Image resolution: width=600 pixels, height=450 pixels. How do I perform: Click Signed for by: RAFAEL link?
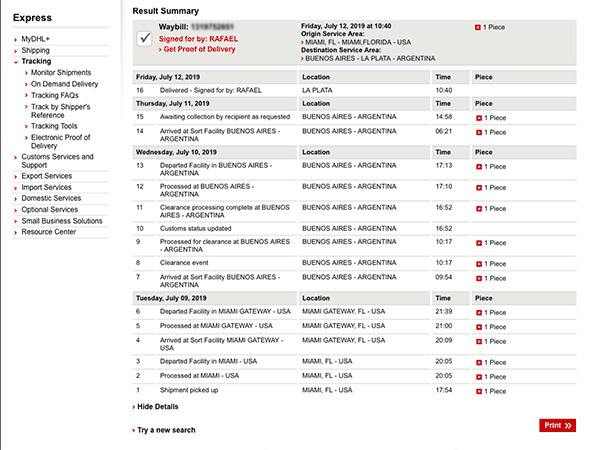coord(198,39)
